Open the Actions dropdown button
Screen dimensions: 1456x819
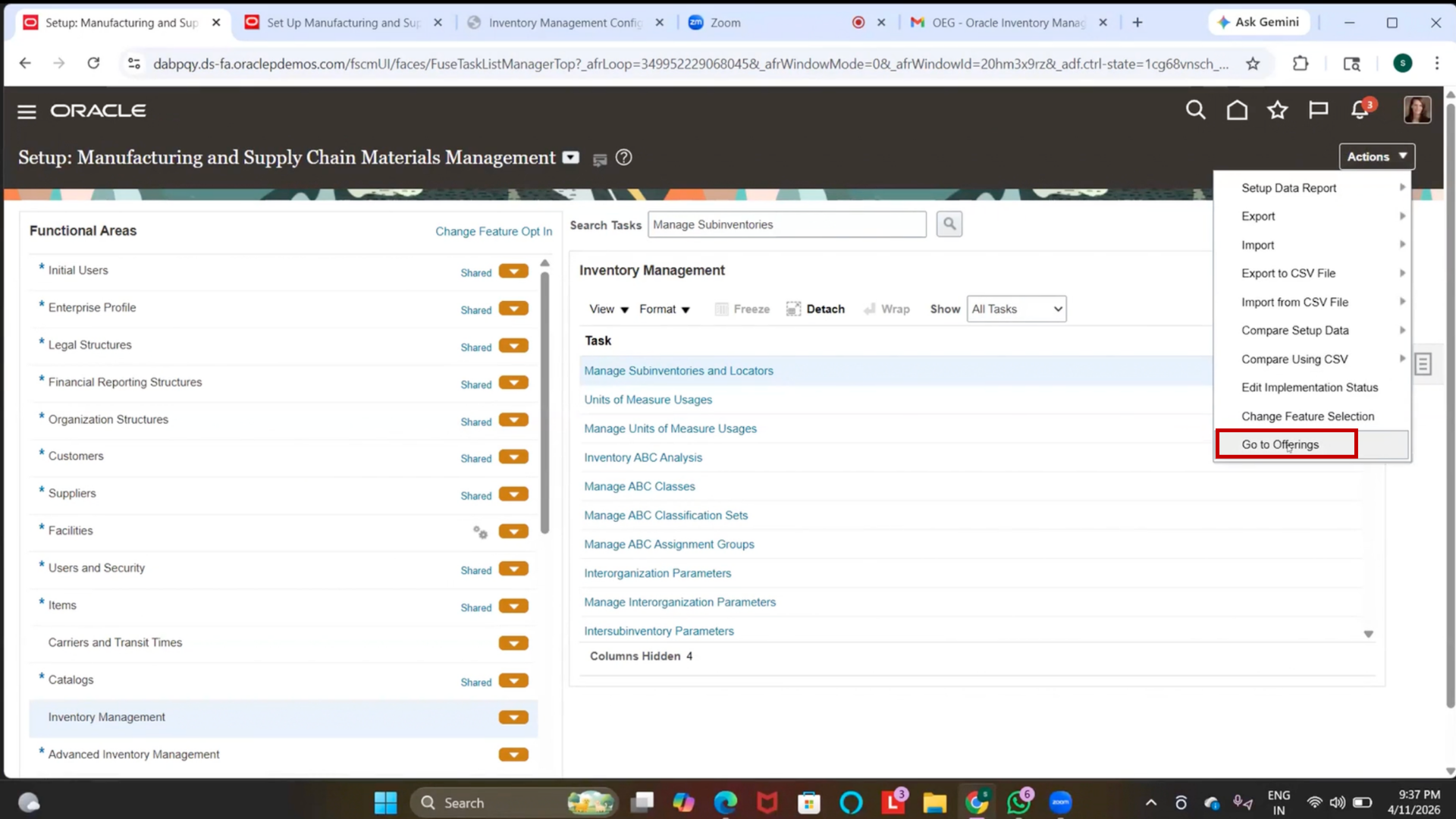[1376, 156]
